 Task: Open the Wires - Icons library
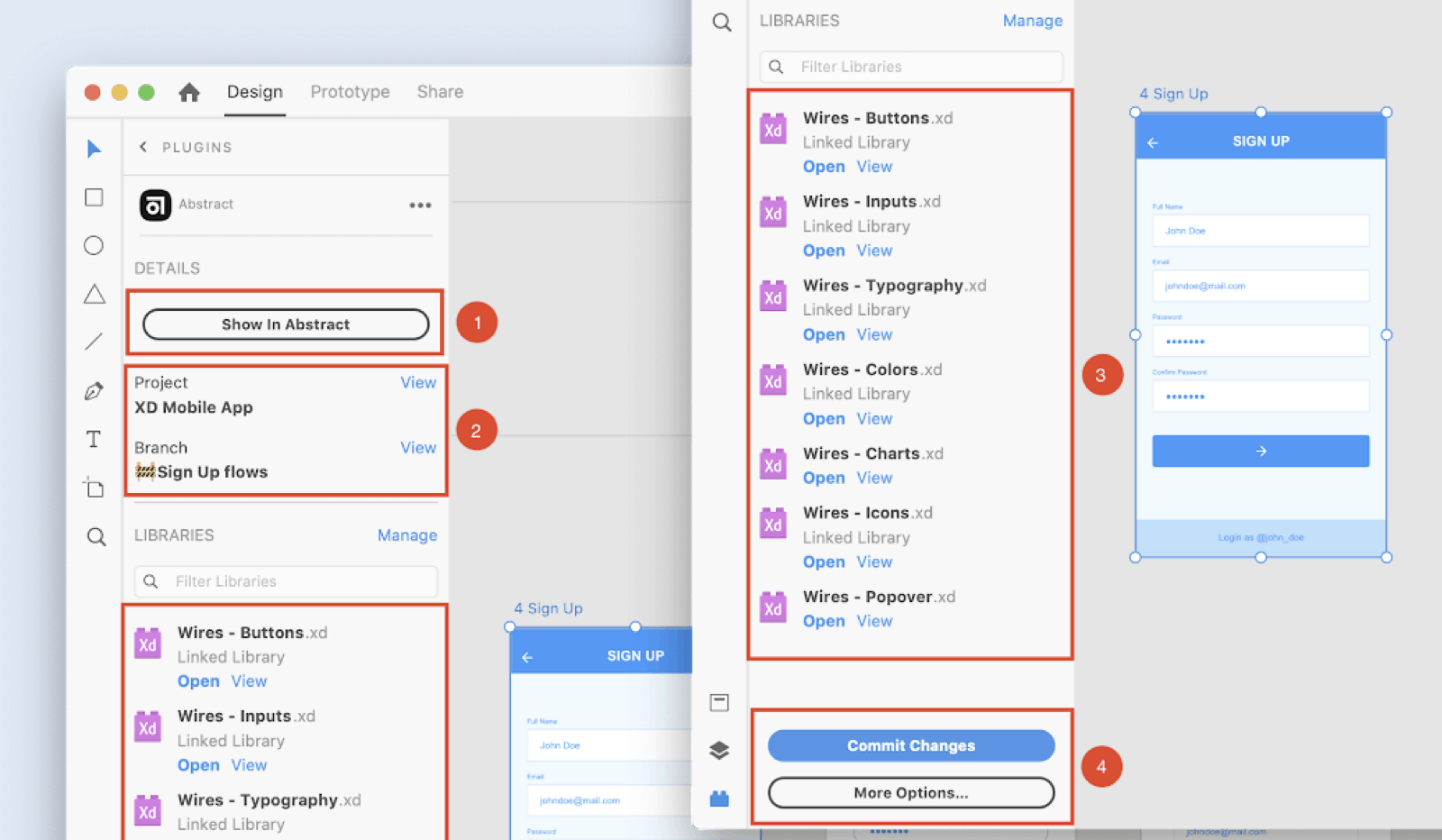pos(824,562)
